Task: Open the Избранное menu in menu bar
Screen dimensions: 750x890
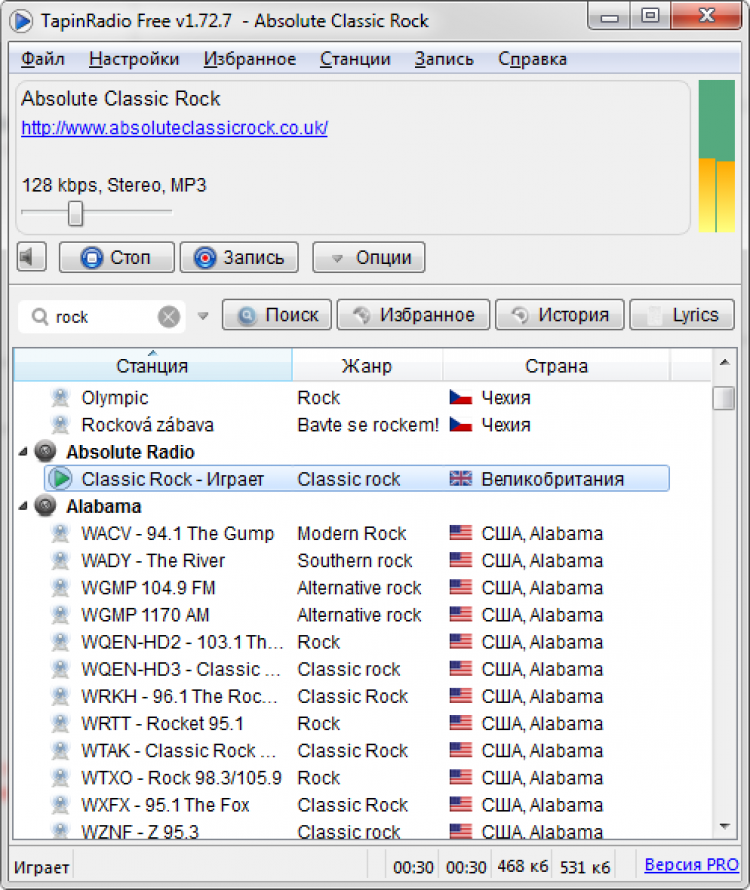Action: pos(250,58)
